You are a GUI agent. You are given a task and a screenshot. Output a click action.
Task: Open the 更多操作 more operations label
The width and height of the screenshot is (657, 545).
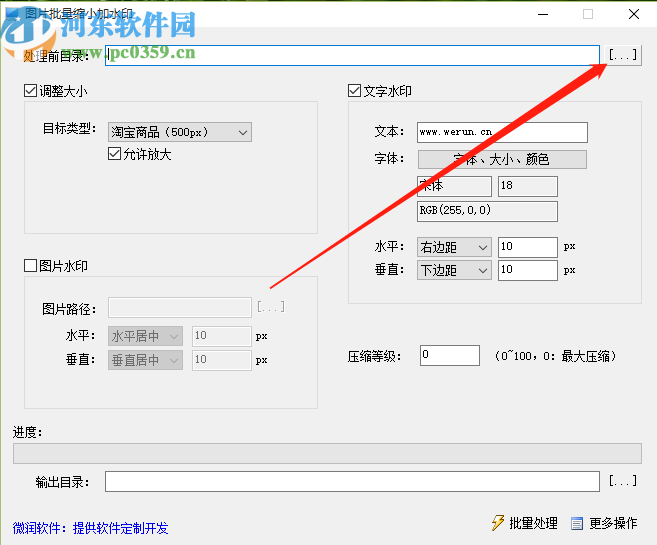(613, 523)
